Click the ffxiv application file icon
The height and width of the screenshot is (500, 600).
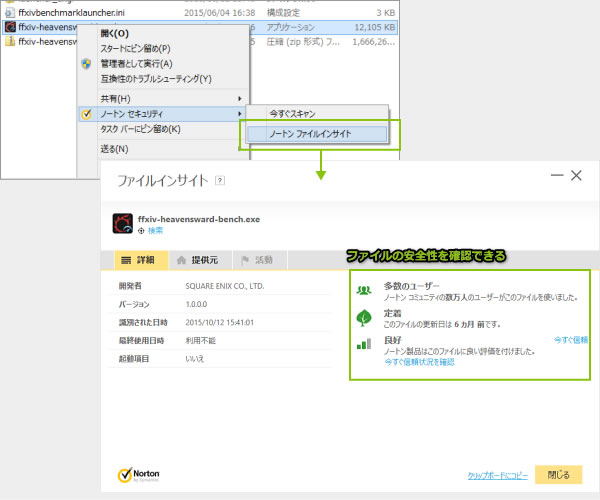(x=10, y=27)
